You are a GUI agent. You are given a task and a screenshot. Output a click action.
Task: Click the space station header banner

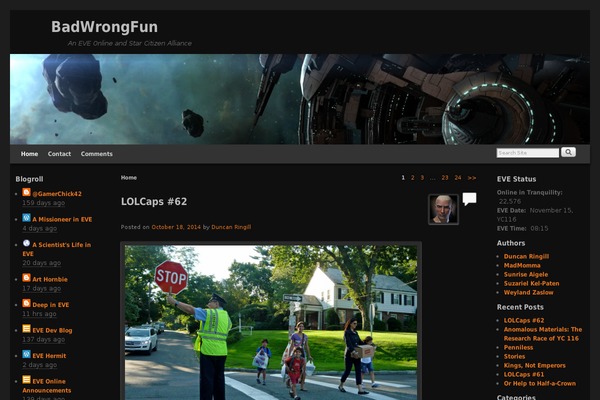300,99
